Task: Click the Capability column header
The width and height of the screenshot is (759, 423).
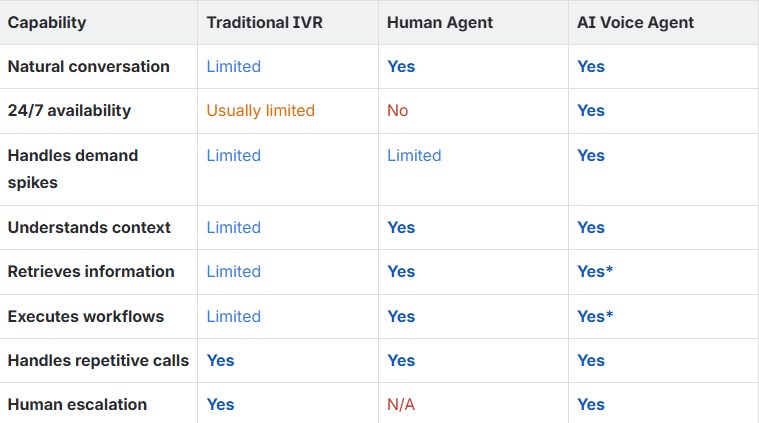Action: (47, 22)
